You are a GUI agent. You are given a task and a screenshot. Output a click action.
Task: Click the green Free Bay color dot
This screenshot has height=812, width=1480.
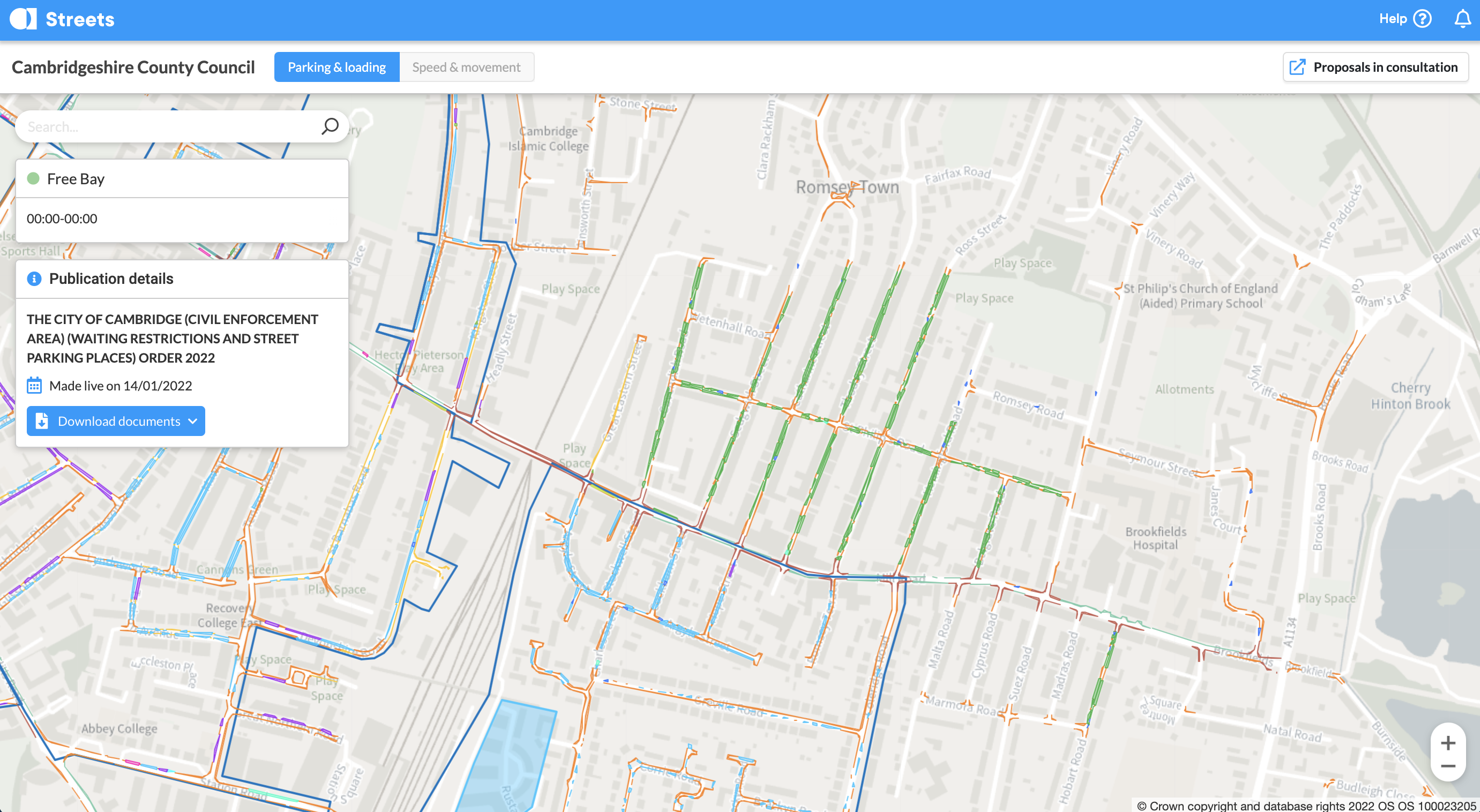[33, 178]
